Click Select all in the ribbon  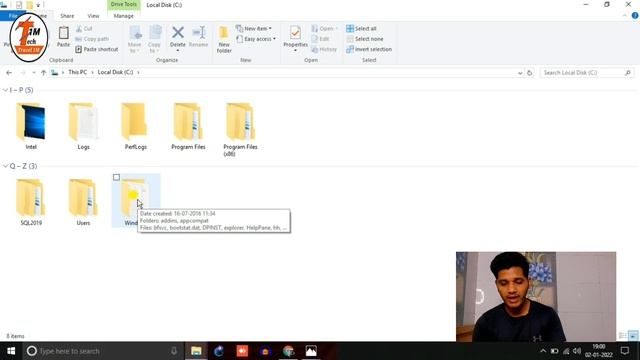pyautogui.click(x=361, y=29)
